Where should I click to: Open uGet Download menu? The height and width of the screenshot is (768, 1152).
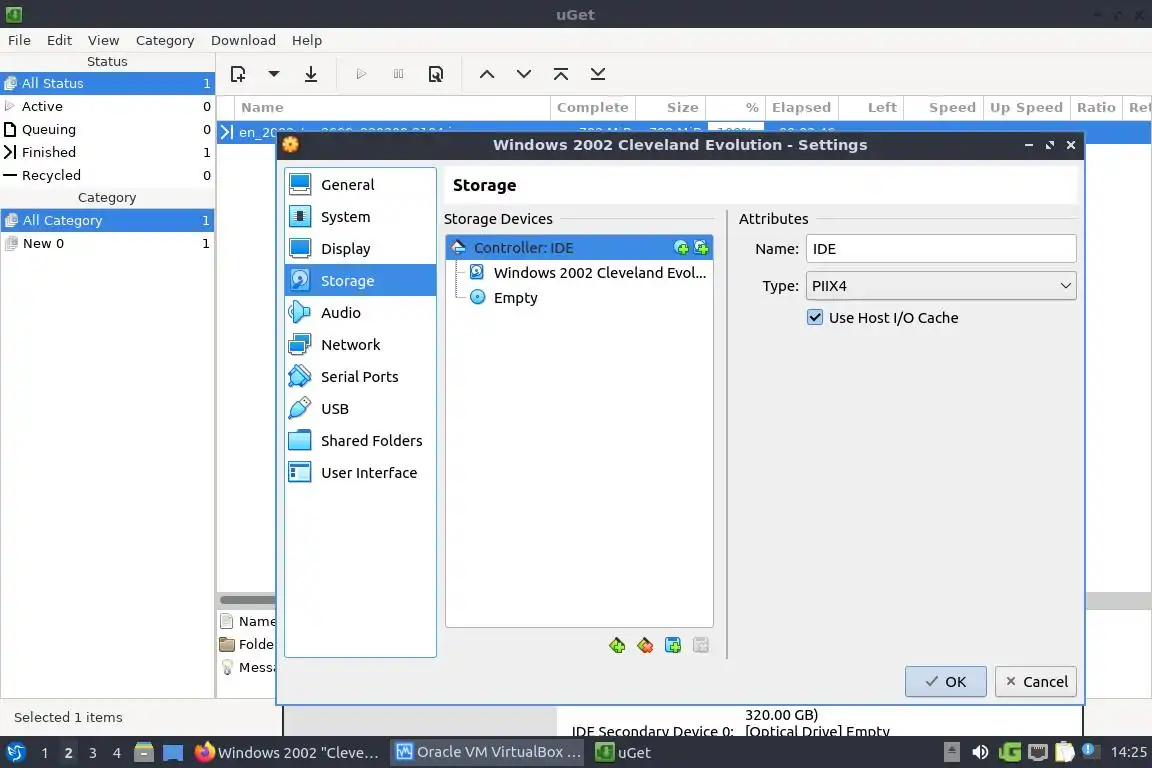click(243, 40)
